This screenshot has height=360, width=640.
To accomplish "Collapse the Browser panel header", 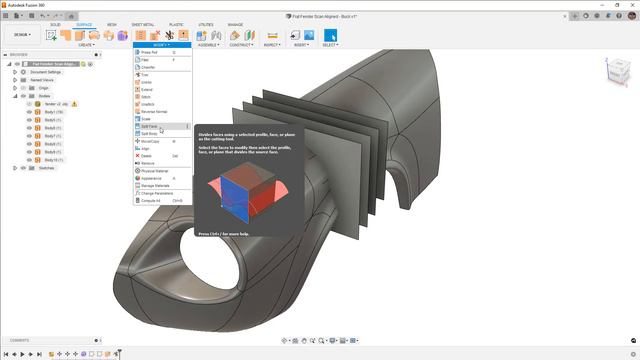I will (5, 54).
